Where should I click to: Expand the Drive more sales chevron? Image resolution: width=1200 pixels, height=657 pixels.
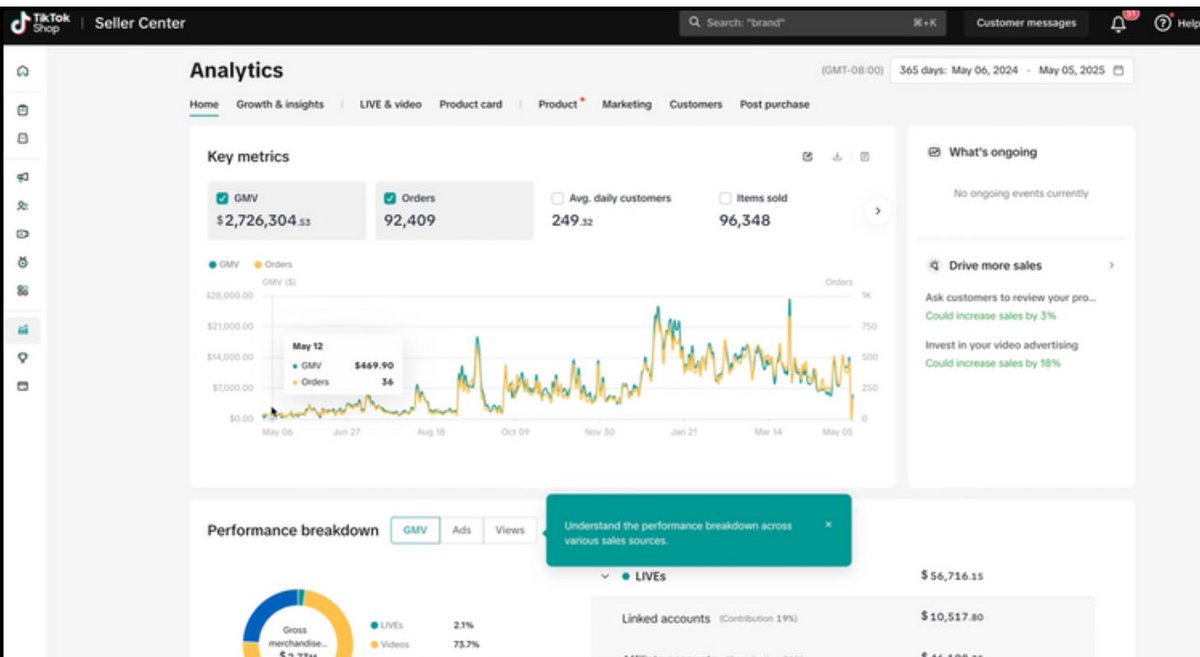pyautogui.click(x=1111, y=266)
